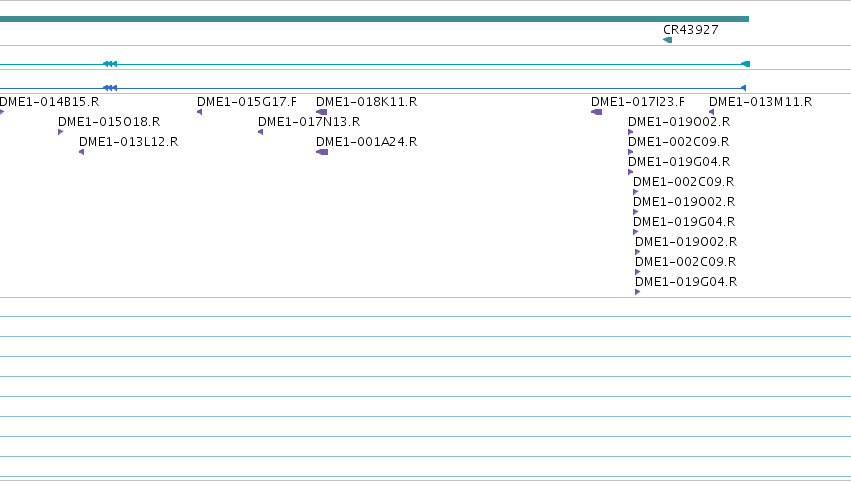The width and height of the screenshot is (851, 481).
Task: Select the purple arrow beneath DME1-017N13.R
Action: 261,132
